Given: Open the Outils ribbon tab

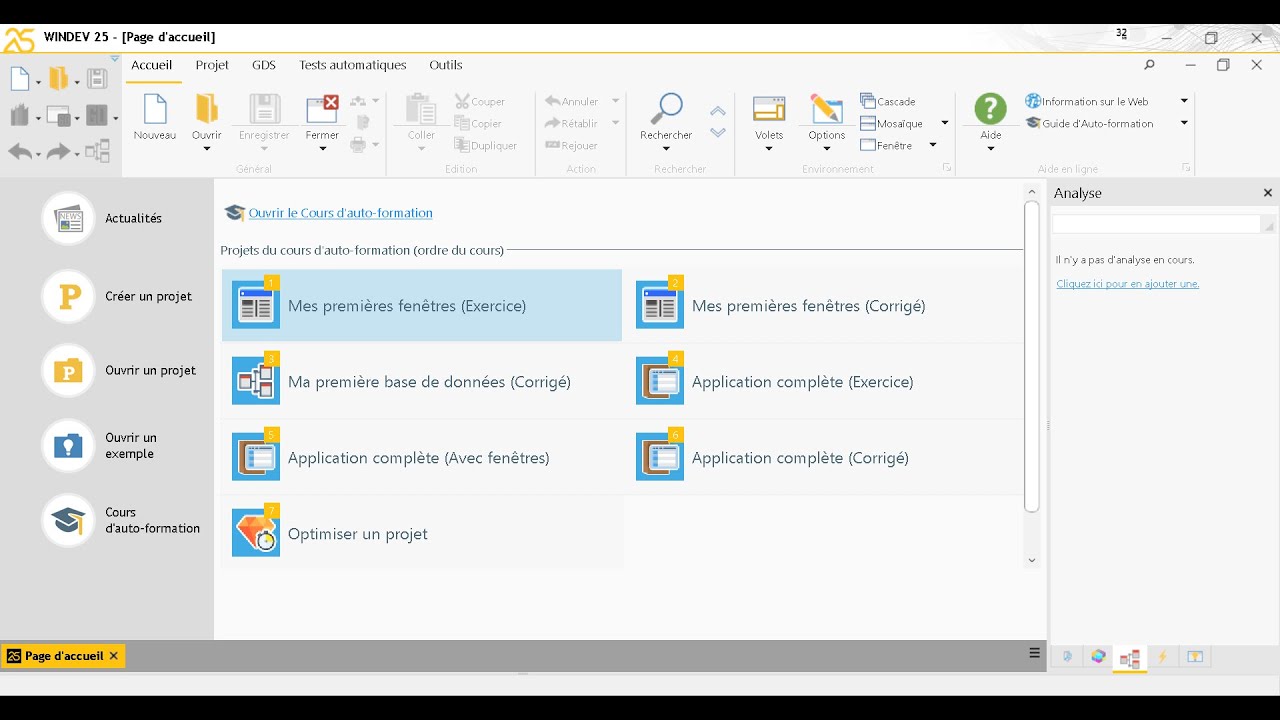Looking at the screenshot, I should [446, 65].
